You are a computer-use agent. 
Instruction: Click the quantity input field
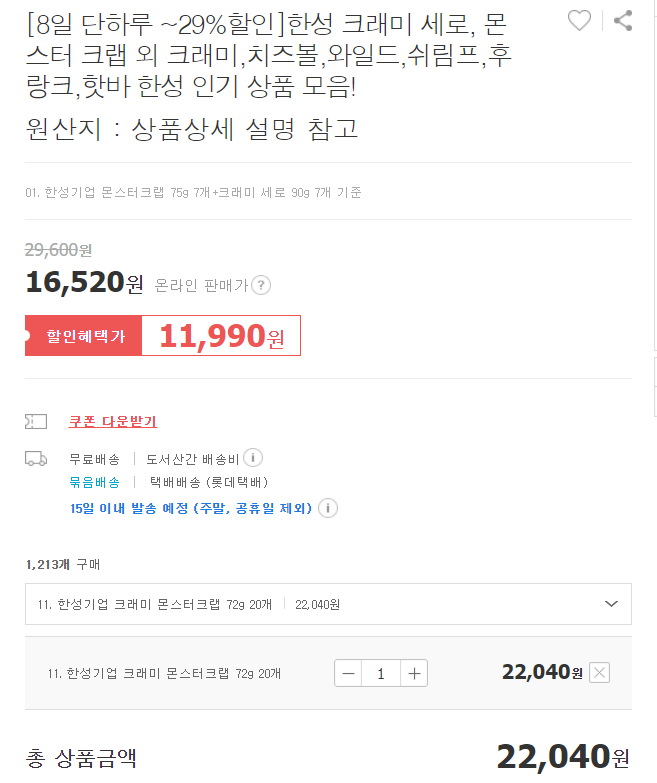(381, 673)
